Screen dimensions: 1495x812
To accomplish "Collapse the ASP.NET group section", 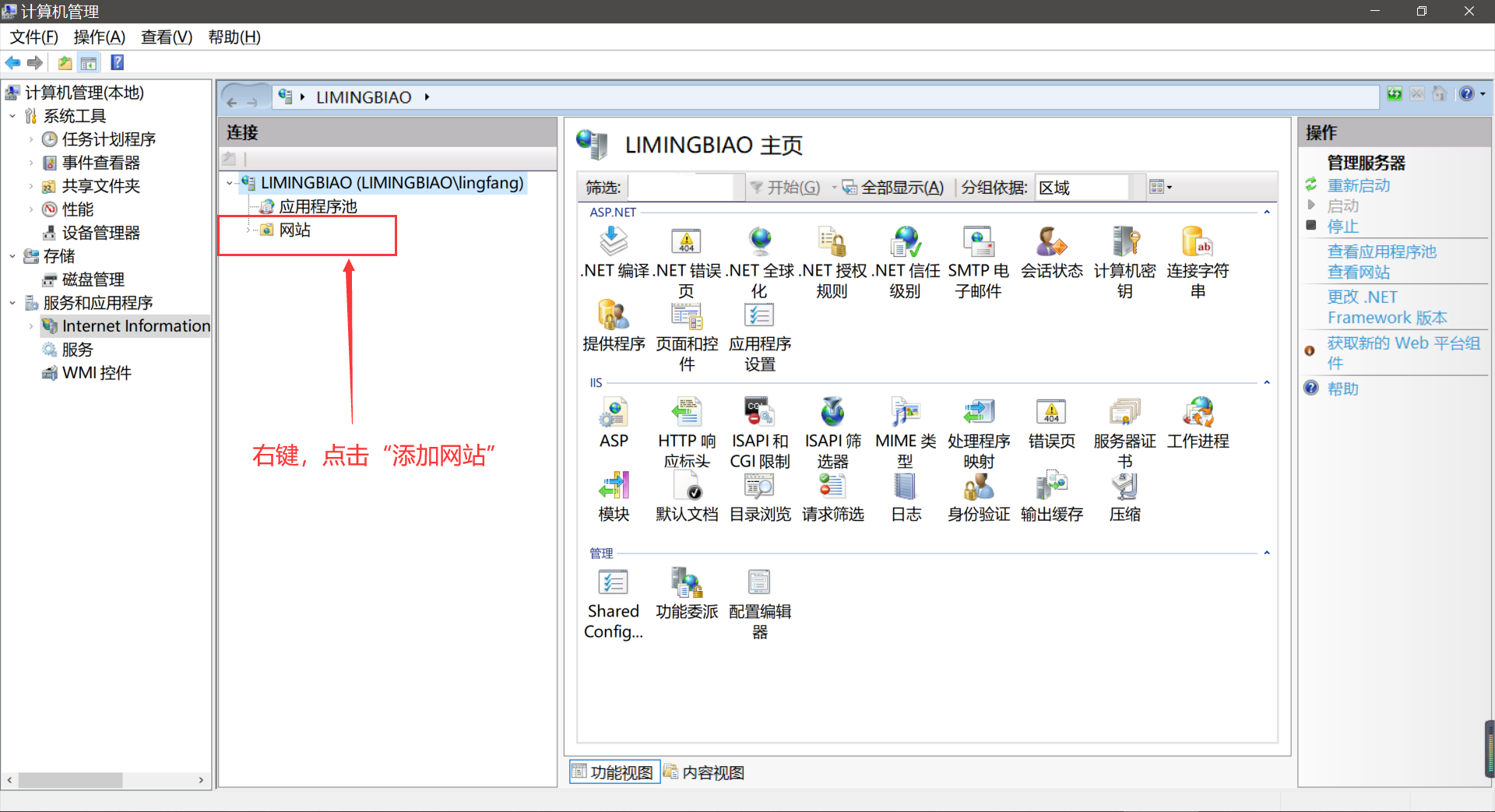I will [x=1267, y=212].
